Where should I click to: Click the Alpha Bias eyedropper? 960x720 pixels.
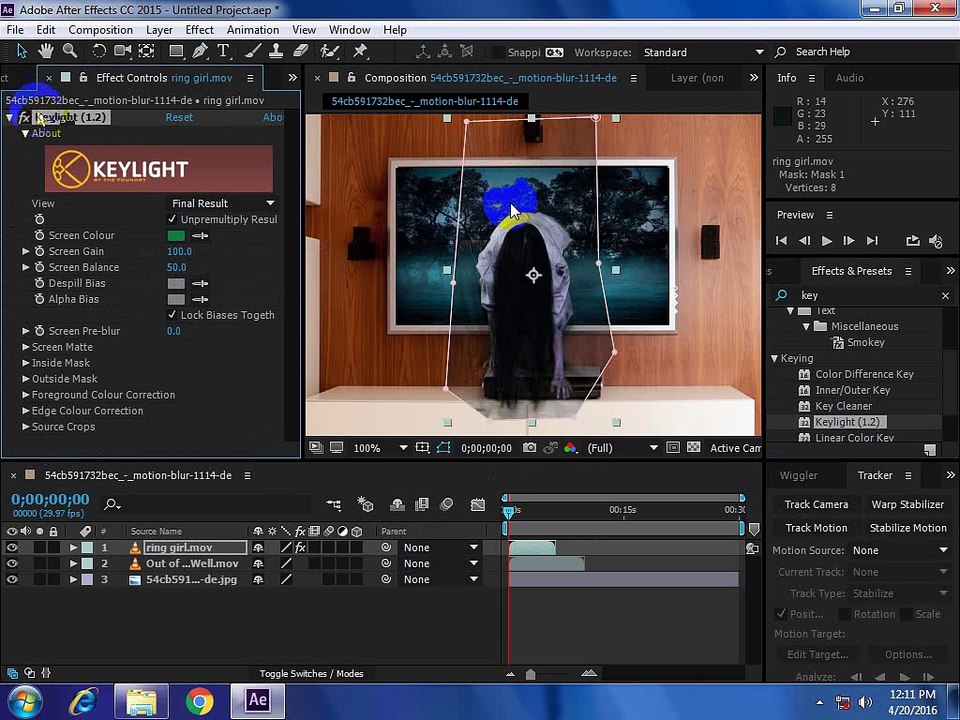[x=200, y=299]
